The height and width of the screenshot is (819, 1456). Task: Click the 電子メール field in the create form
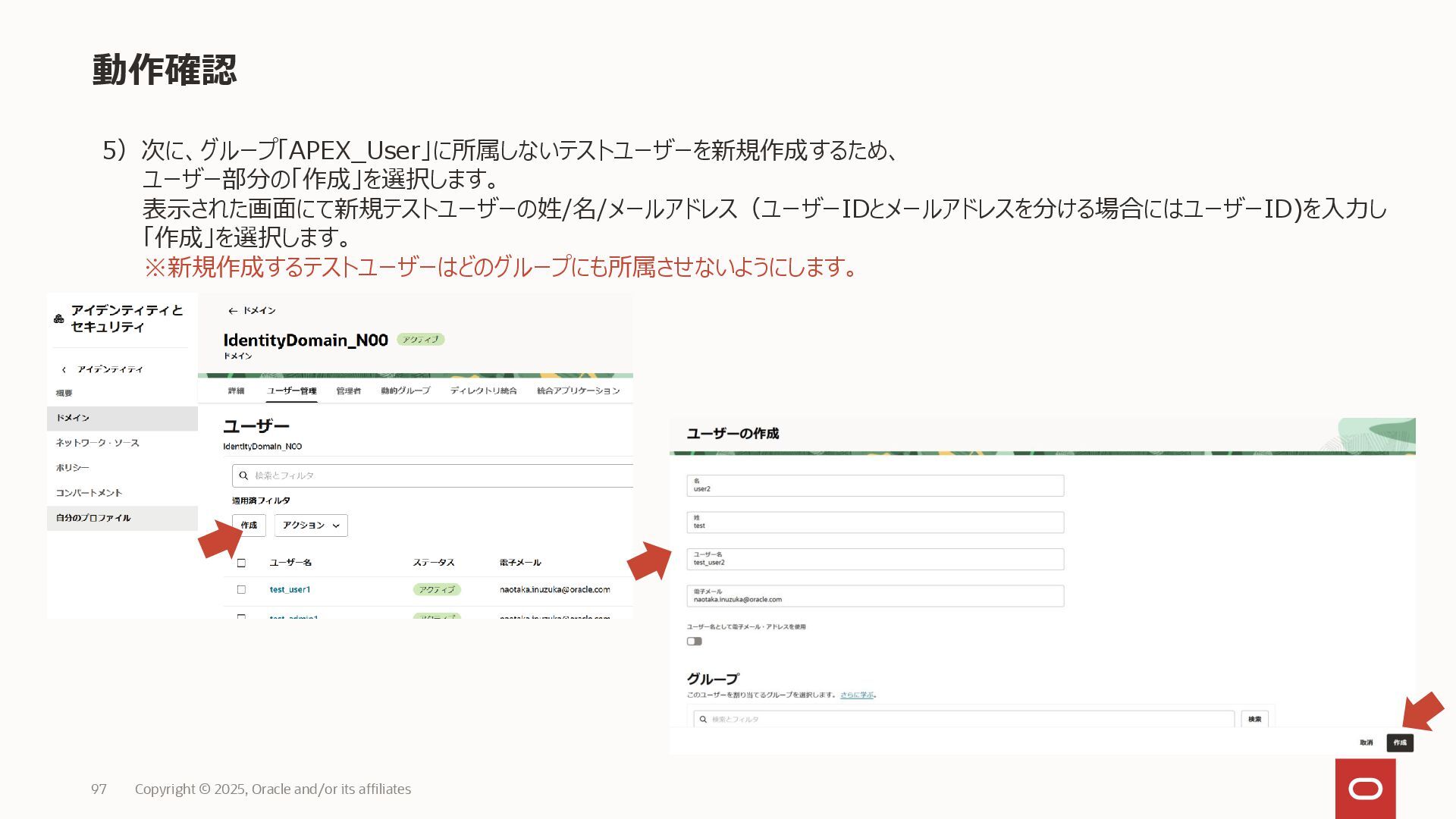(x=875, y=596)
